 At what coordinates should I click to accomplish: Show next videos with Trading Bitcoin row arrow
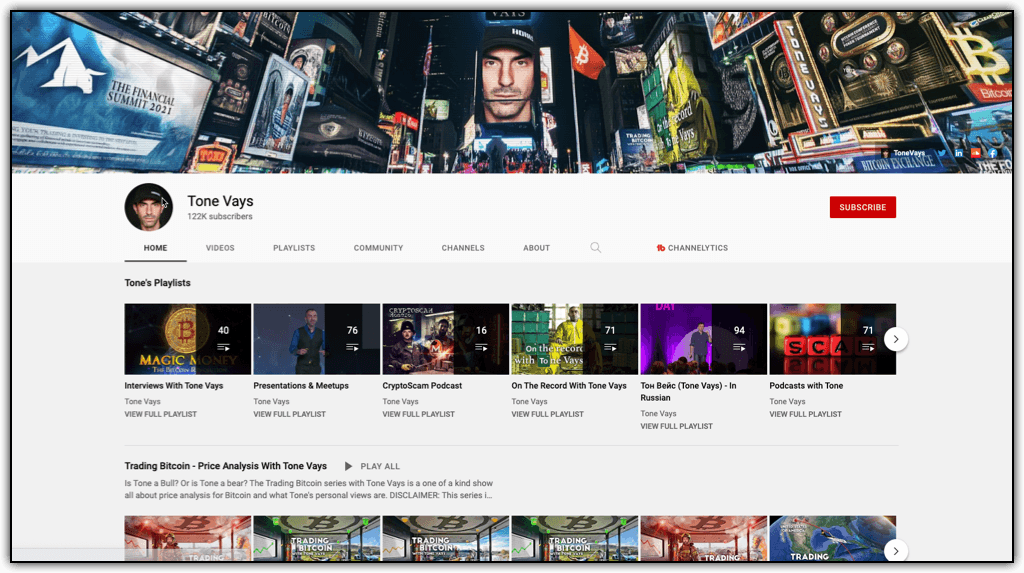coord(896,551)
